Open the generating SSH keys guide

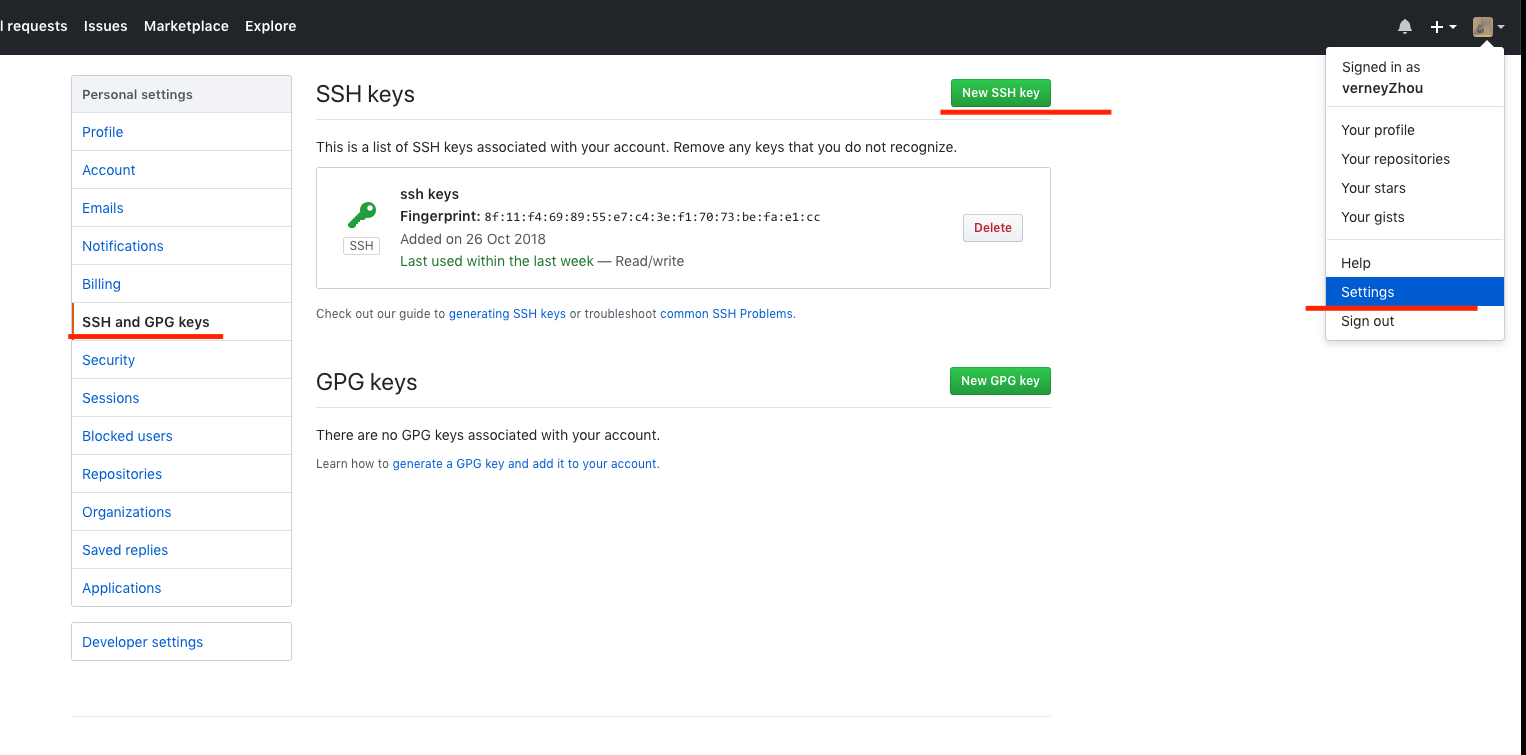point(507,314)
